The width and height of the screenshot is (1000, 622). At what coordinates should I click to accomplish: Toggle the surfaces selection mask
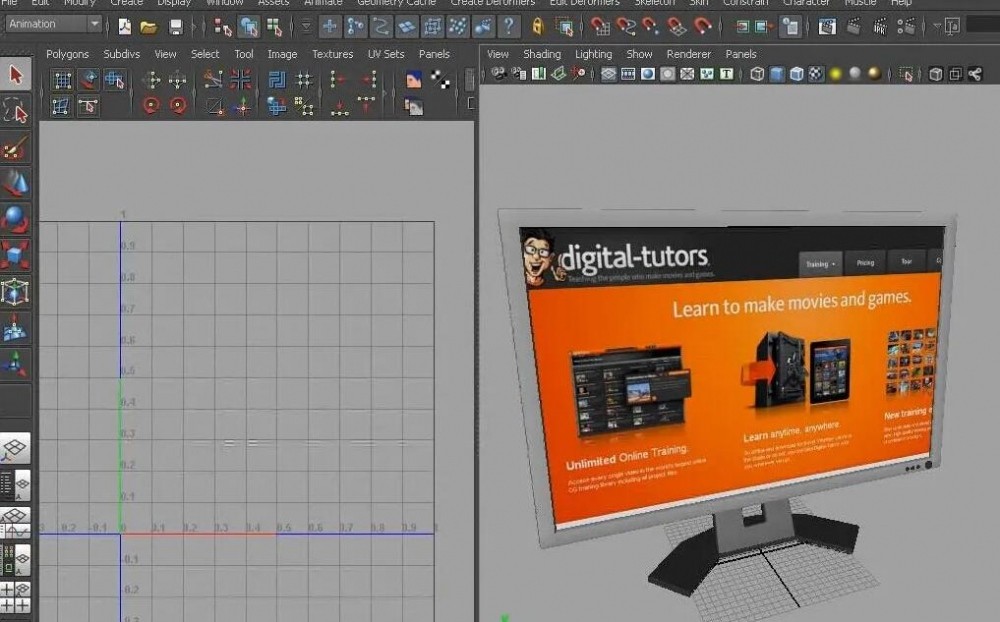point(406,27)
